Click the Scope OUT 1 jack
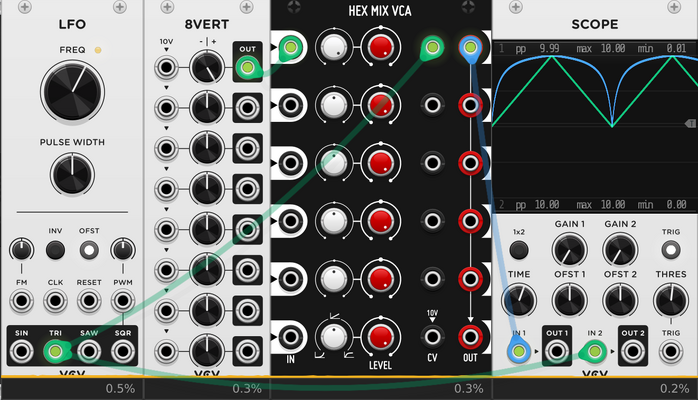The height and width of the screenshot is (400, 698). pyautogui.click(x=557, y=352)
